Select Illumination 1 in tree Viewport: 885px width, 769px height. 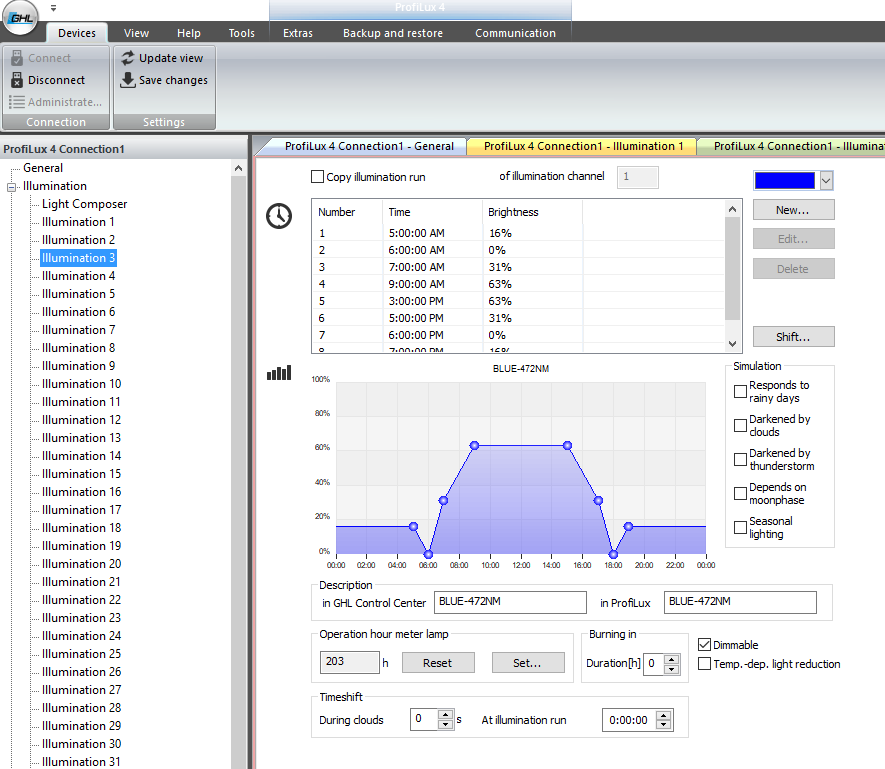78,222
